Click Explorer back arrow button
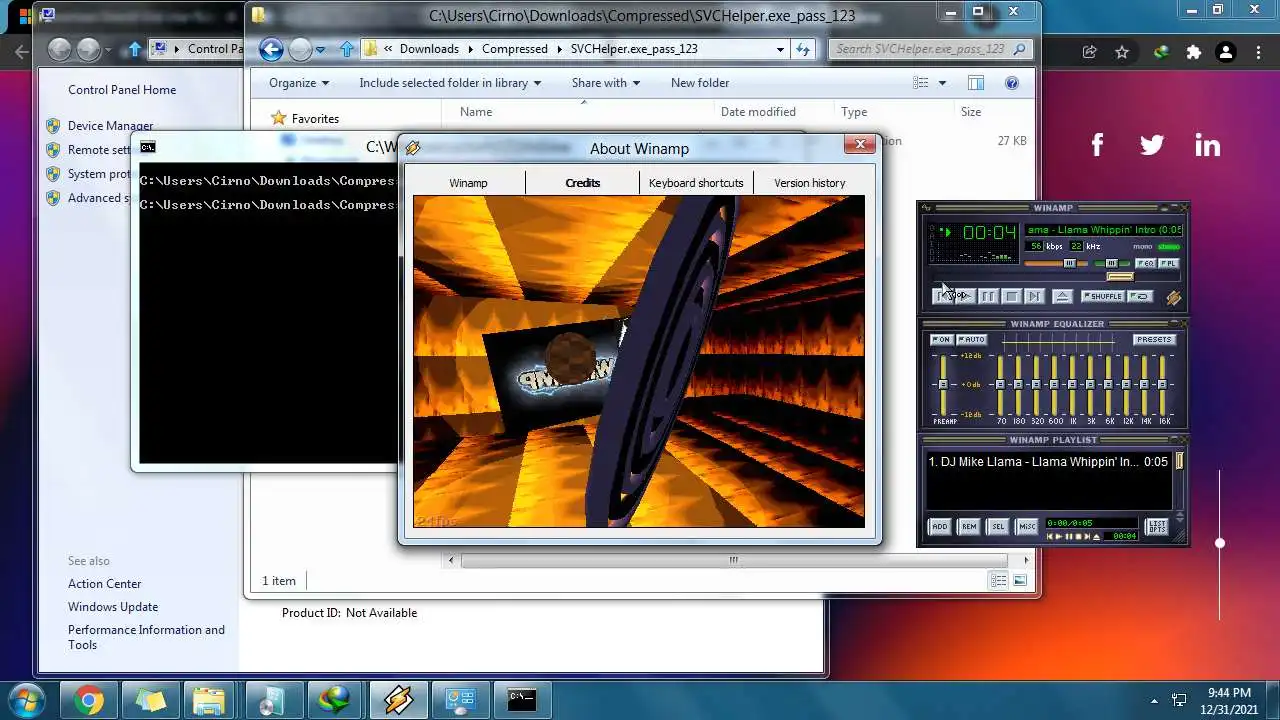The image size is (1280, 720). click(x=271, y=48)
